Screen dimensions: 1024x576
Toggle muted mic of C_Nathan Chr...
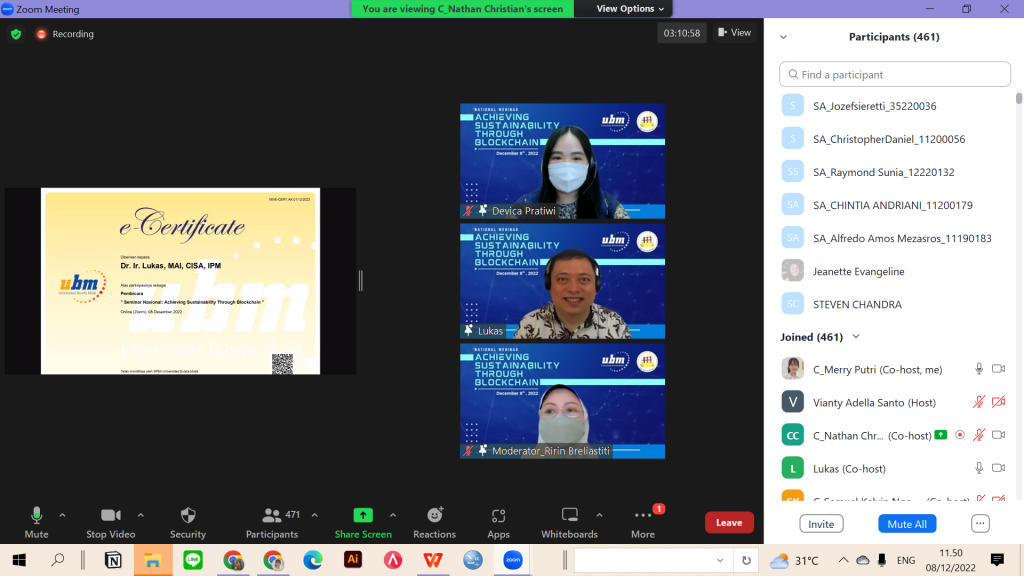click(x=979, y=435)
